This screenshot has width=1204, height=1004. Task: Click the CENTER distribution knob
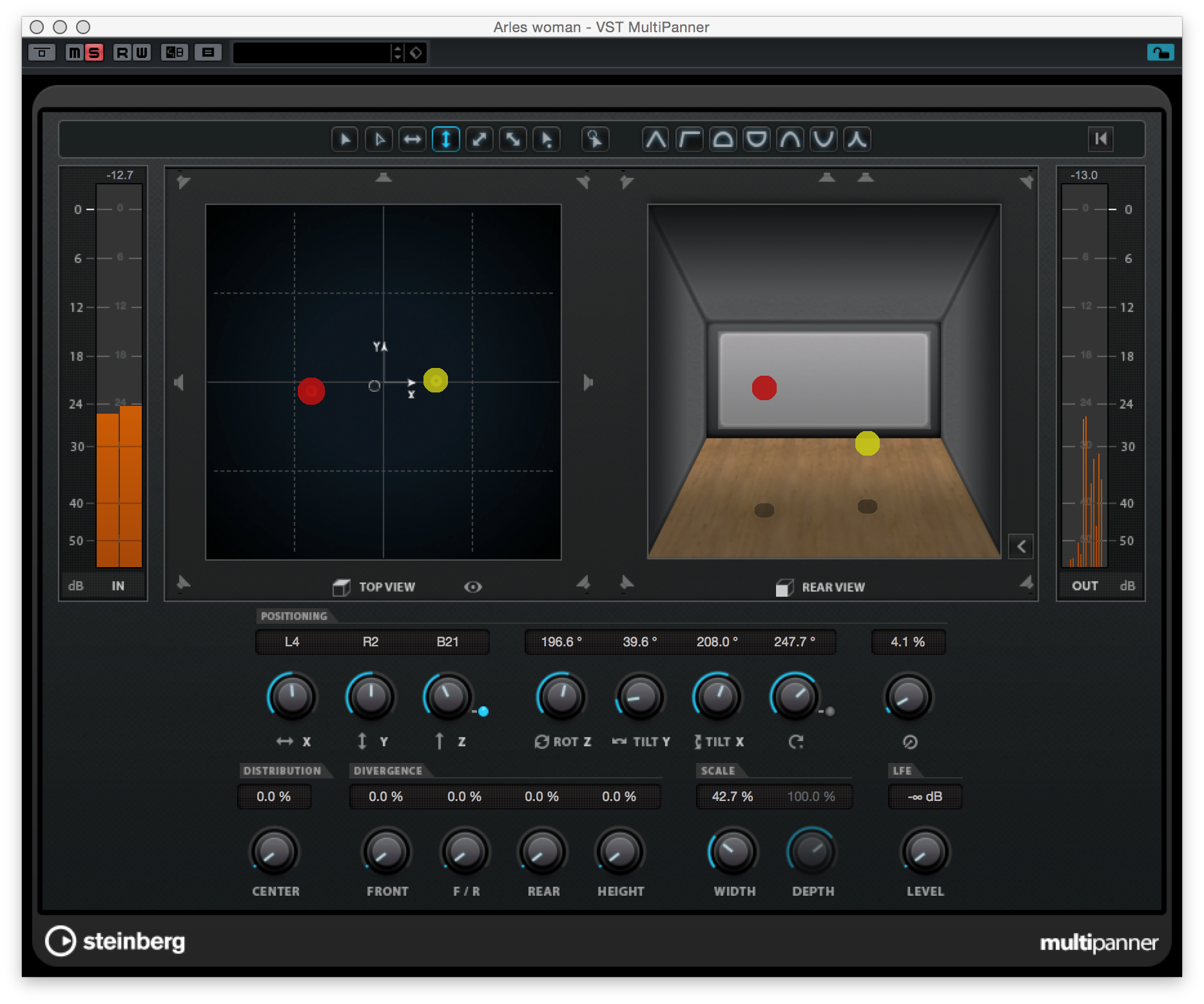[x=275, y=851]
